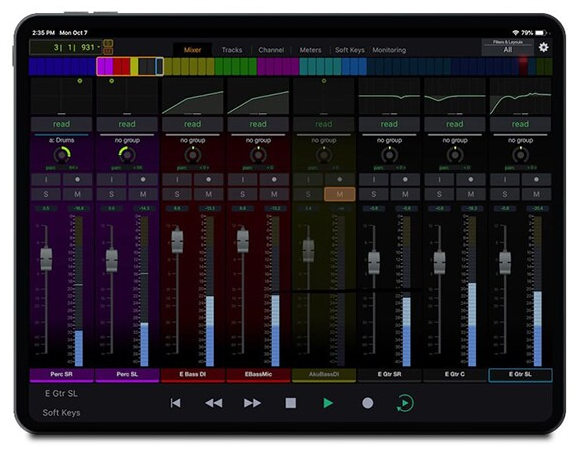The width and height of the screenshot is (582, 458).
Task: Open automation mode 'read' on Perc SR
Action: click(x=62, y=124)
